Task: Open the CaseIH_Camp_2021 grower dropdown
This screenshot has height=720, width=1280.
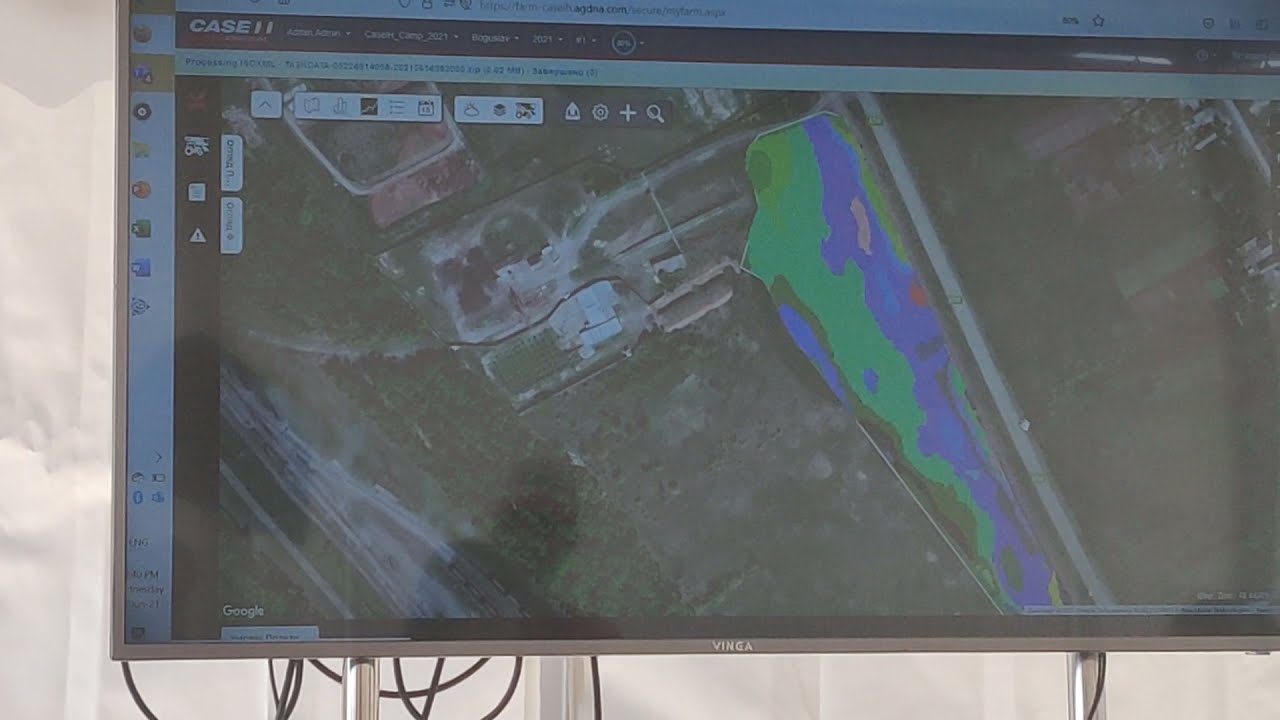Action: pyautogui.click(x=412, y=36)
